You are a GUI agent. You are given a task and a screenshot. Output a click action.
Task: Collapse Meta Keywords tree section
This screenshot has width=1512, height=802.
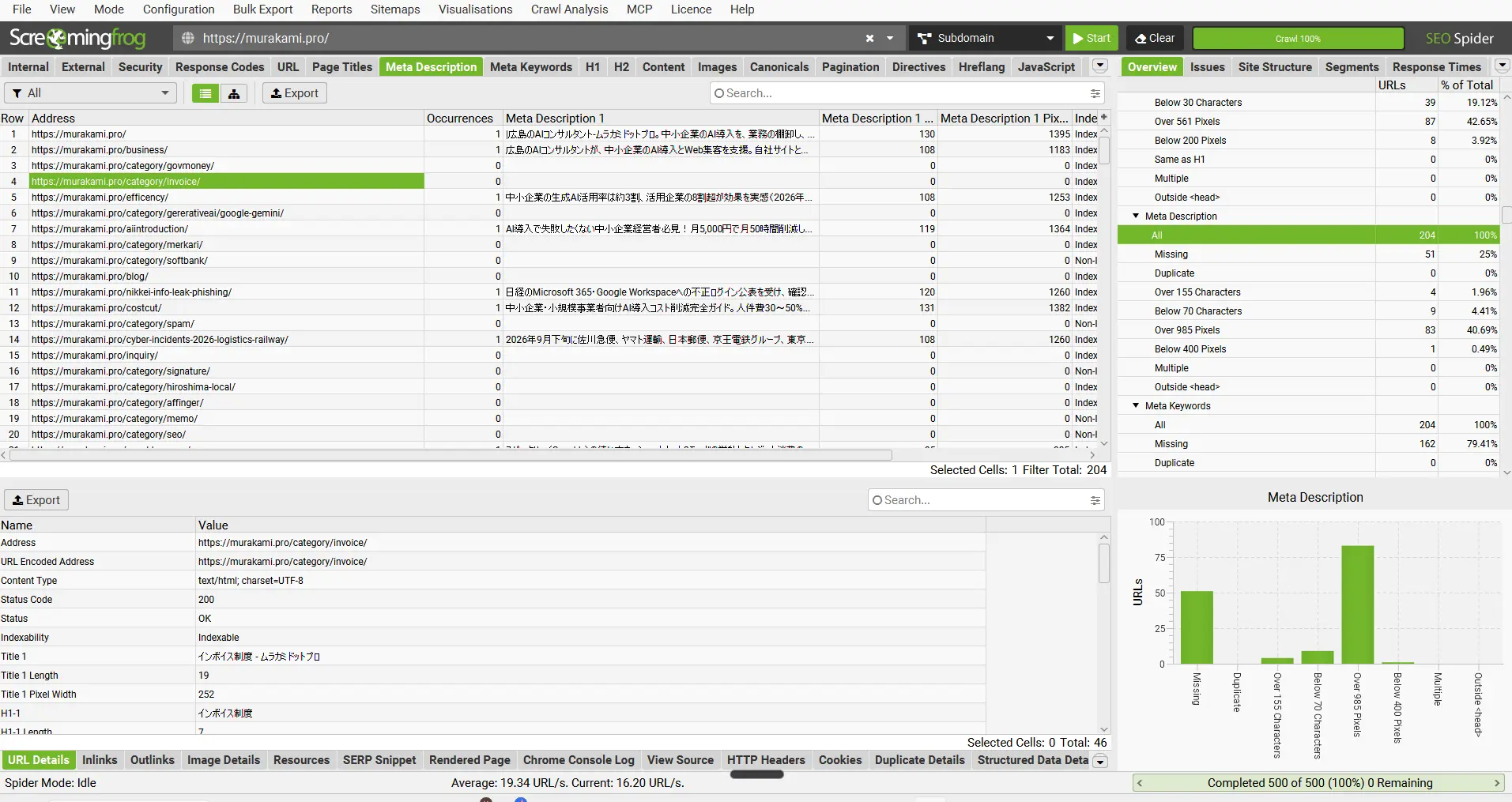(1136, 405)
